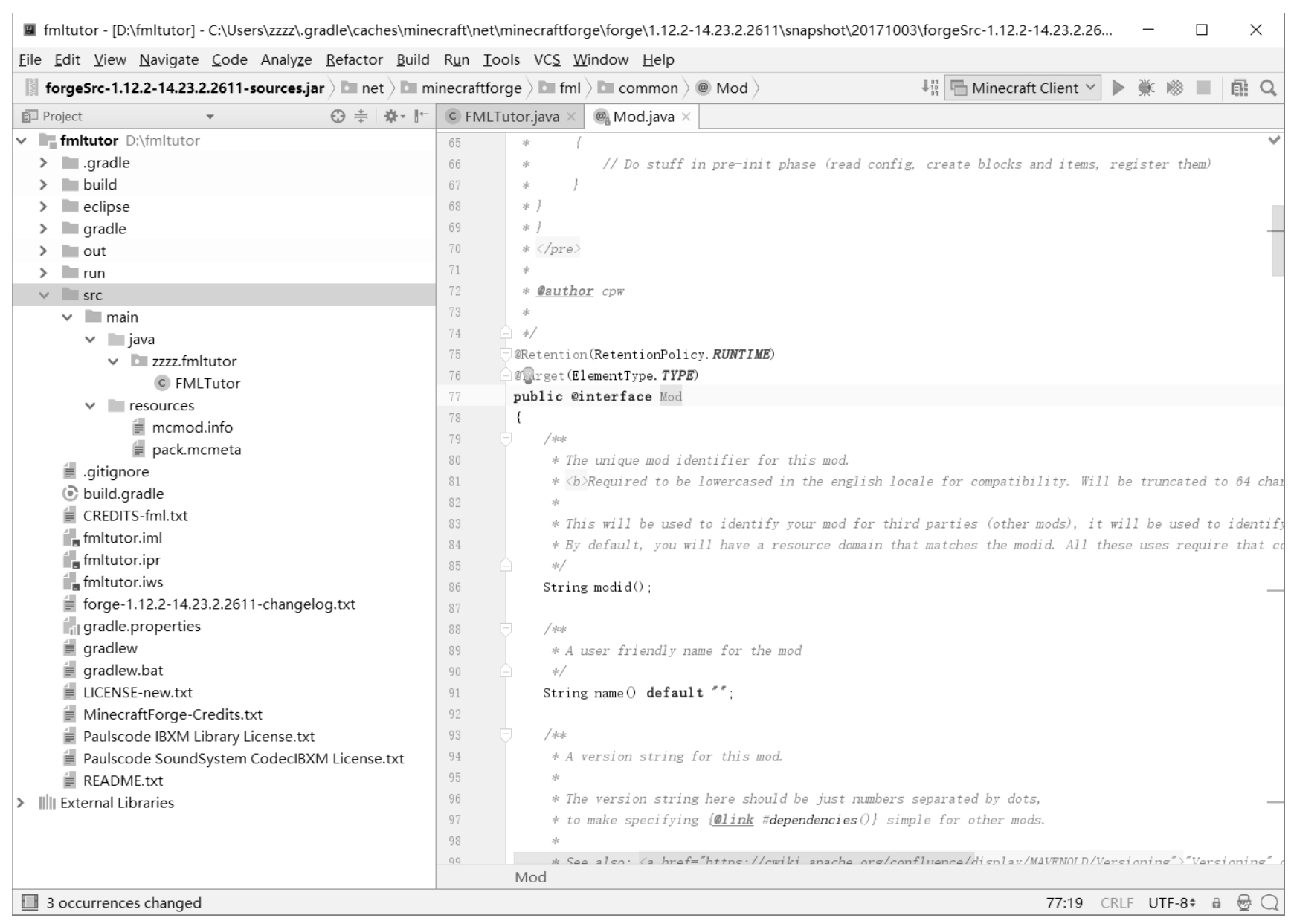Collapse all in the Project panel
The image size is (1294, 924).
(361, 116)
